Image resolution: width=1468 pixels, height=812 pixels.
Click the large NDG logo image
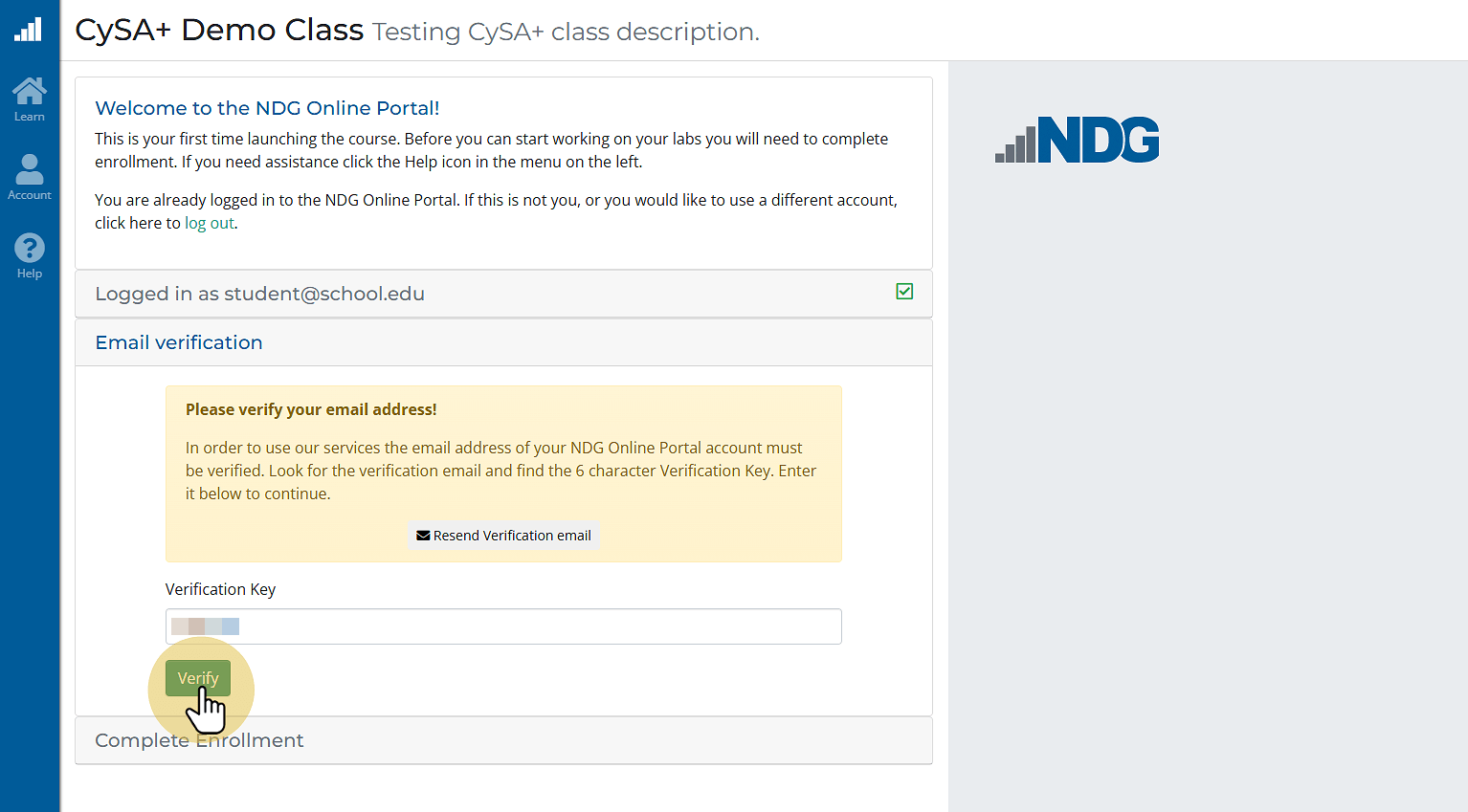tap(1078, 140)
